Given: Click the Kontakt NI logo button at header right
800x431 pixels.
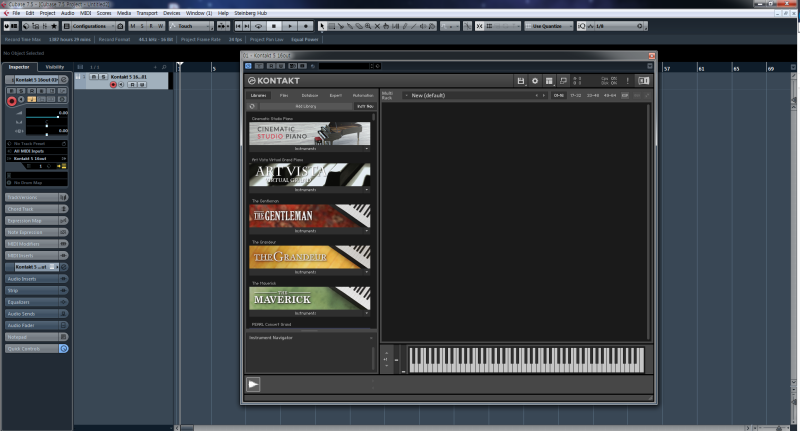Looking at the screenshot, I should [x=644, y=81].
